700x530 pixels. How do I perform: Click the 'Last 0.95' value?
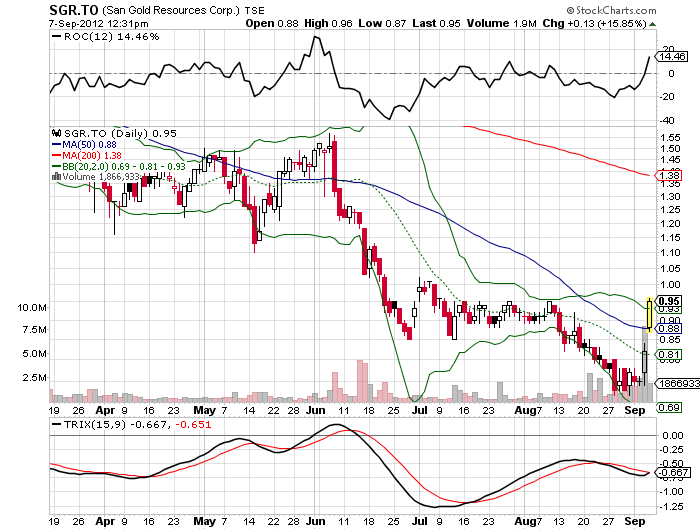(x=436, y=24)
